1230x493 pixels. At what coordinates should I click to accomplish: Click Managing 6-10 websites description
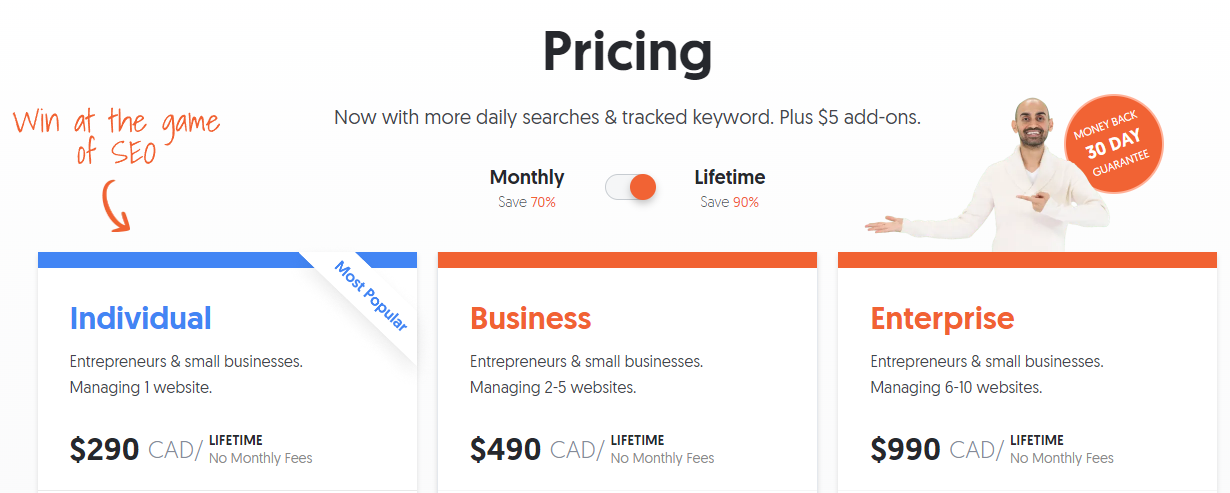click(956, 387)
